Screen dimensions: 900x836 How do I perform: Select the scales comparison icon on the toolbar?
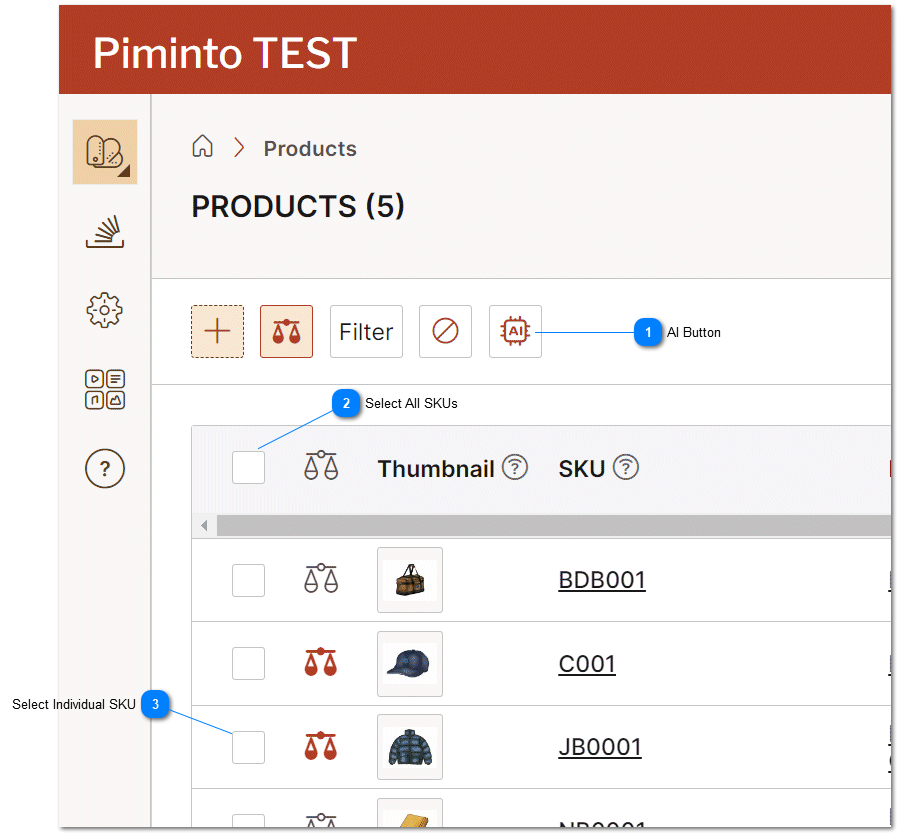coord(286,331)
